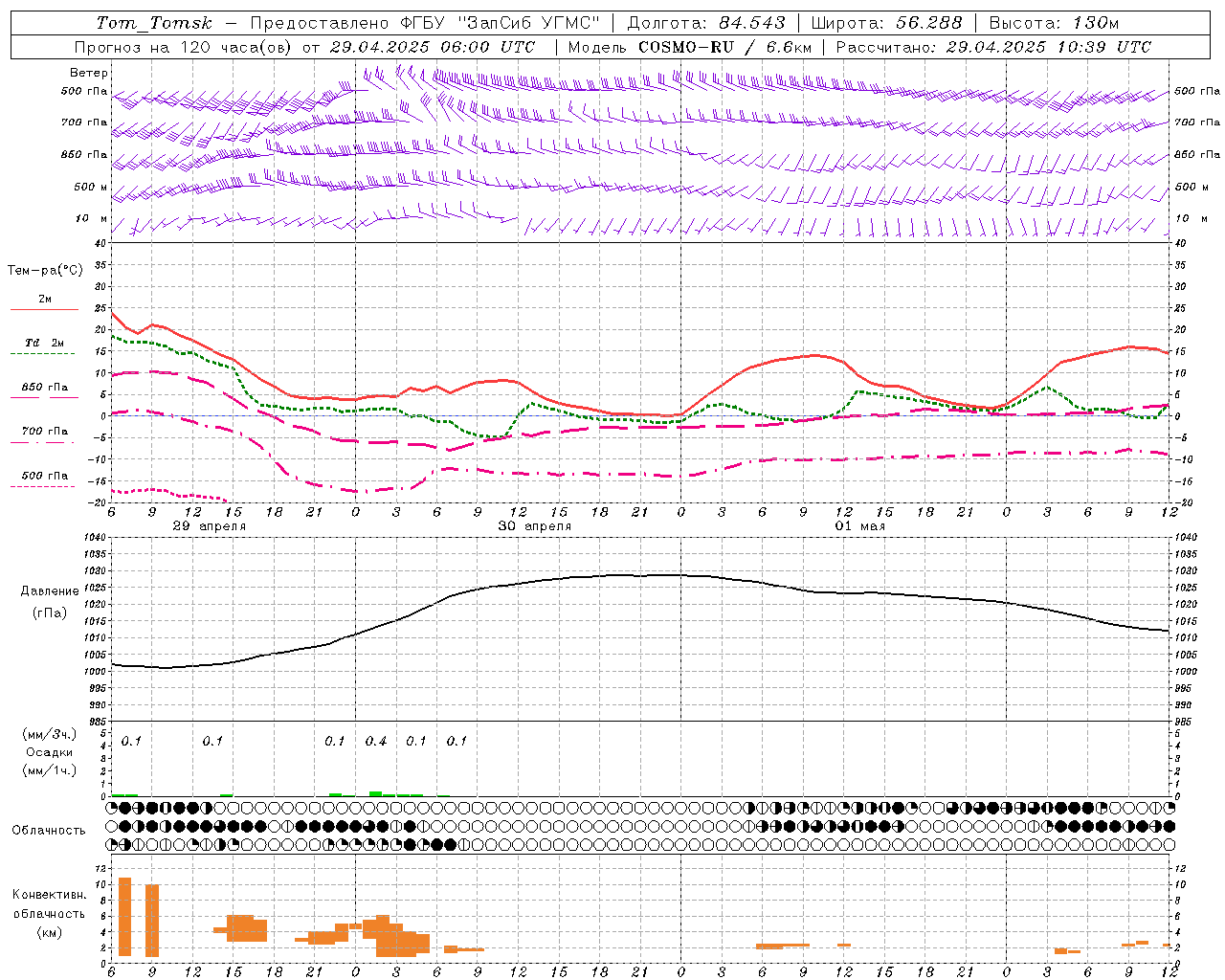Click the latitude value Широта: 56.288
1225x980 pixels.
[886, 23]
